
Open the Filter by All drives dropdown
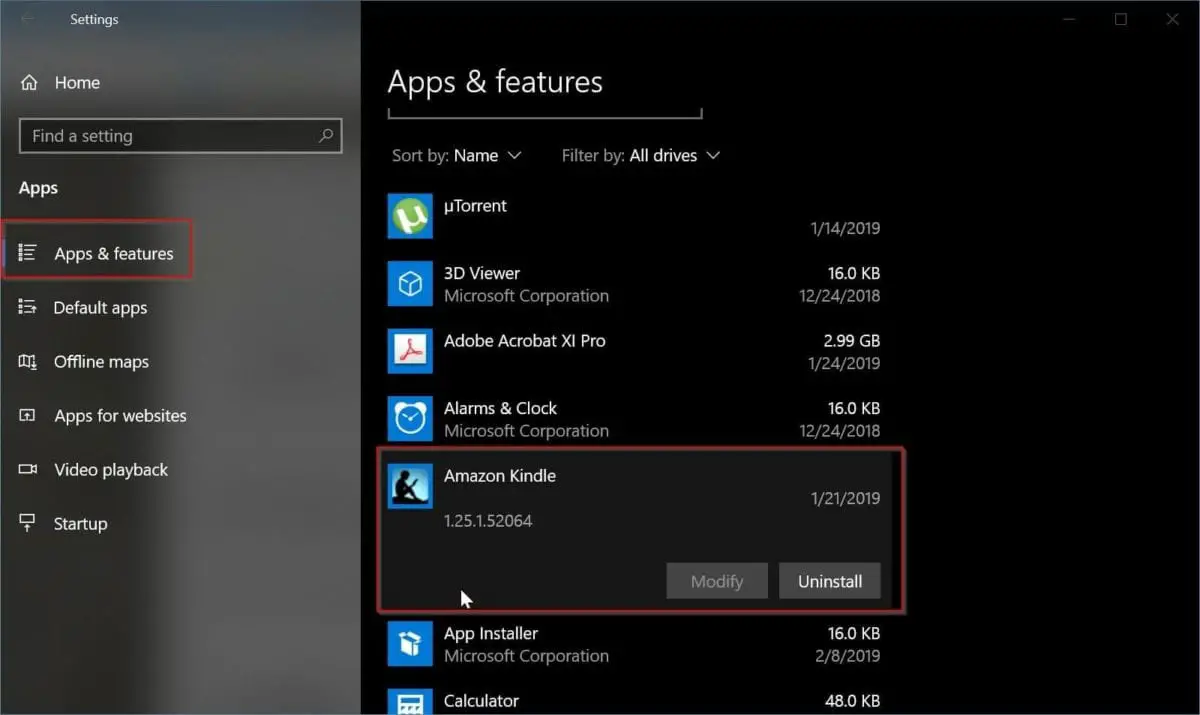[x=641, y=155]
